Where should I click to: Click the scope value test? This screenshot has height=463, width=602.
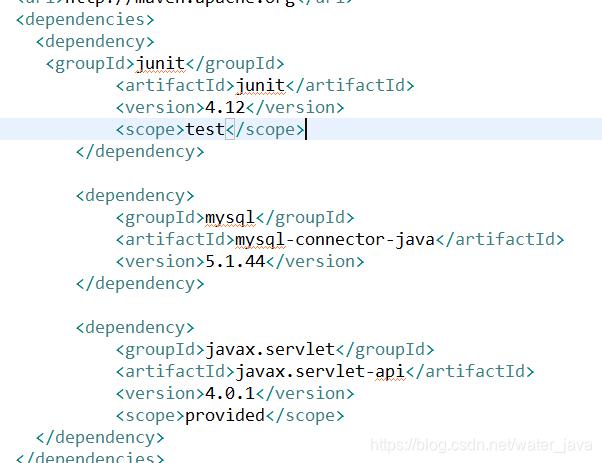coord(205,129)
